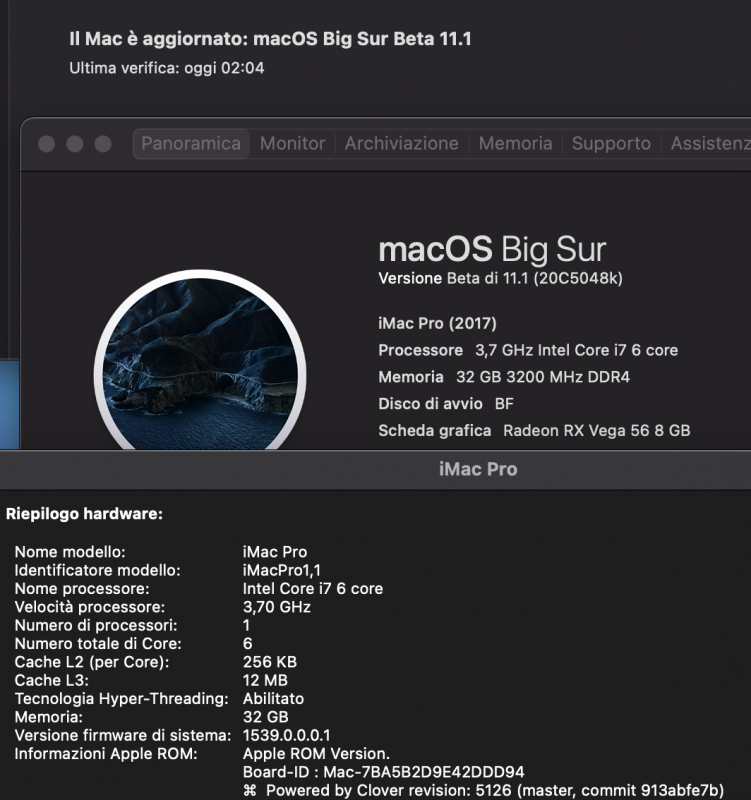This screenshot has width=751, height=800.
Task: Click the 'Scheda grafica' label
Action: click(435, 431)
